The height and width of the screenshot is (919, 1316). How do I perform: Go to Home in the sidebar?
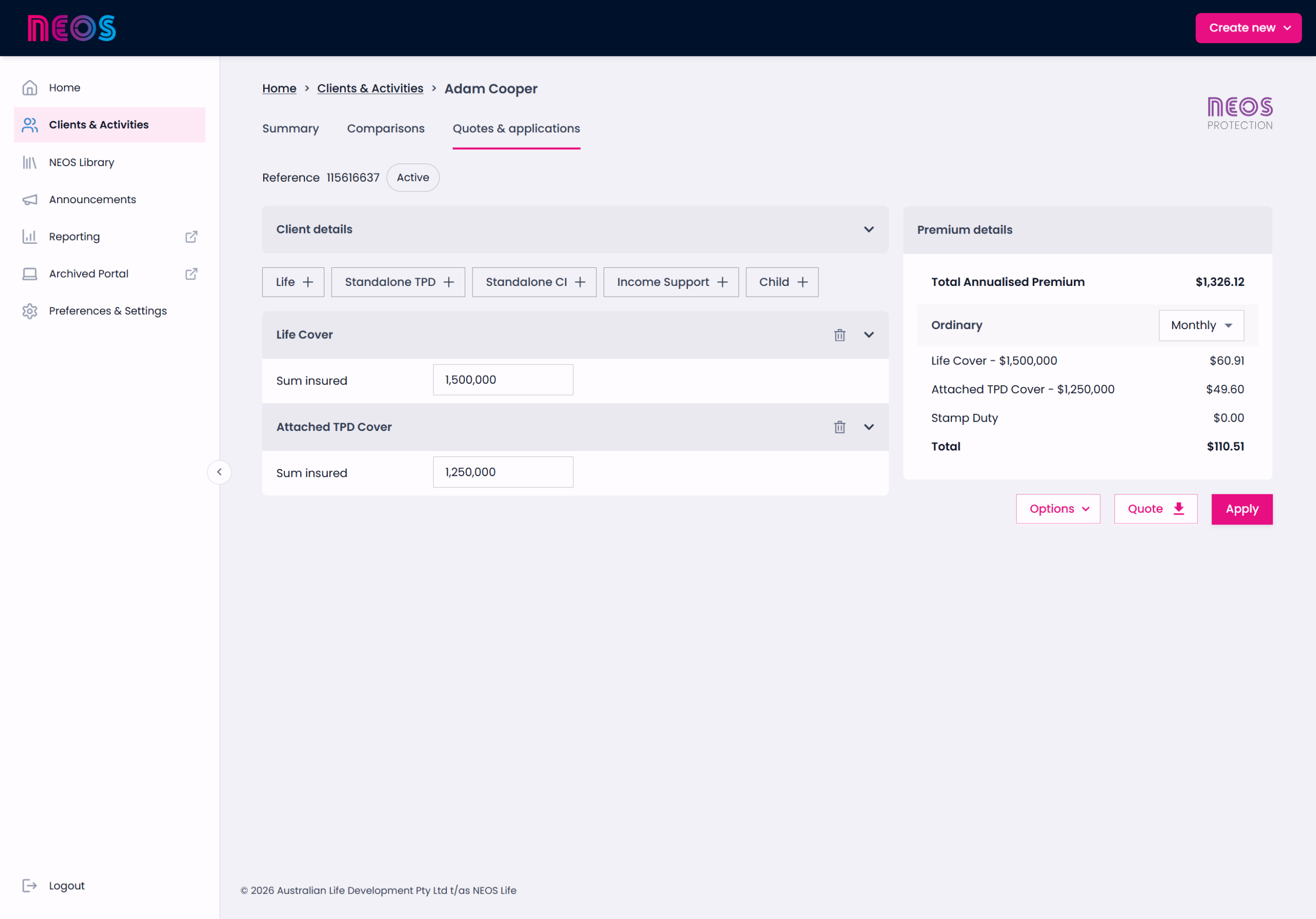tap(109, 88)
